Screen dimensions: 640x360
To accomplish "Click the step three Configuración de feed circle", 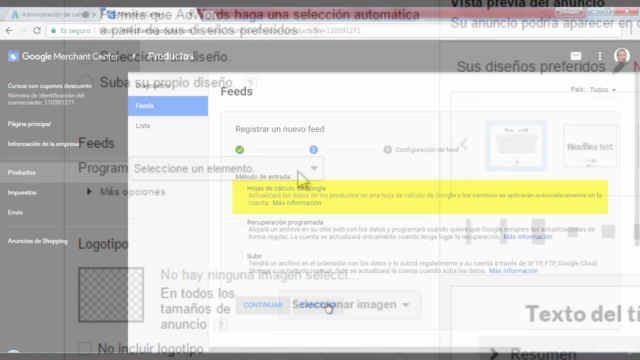I will (387, 150).
